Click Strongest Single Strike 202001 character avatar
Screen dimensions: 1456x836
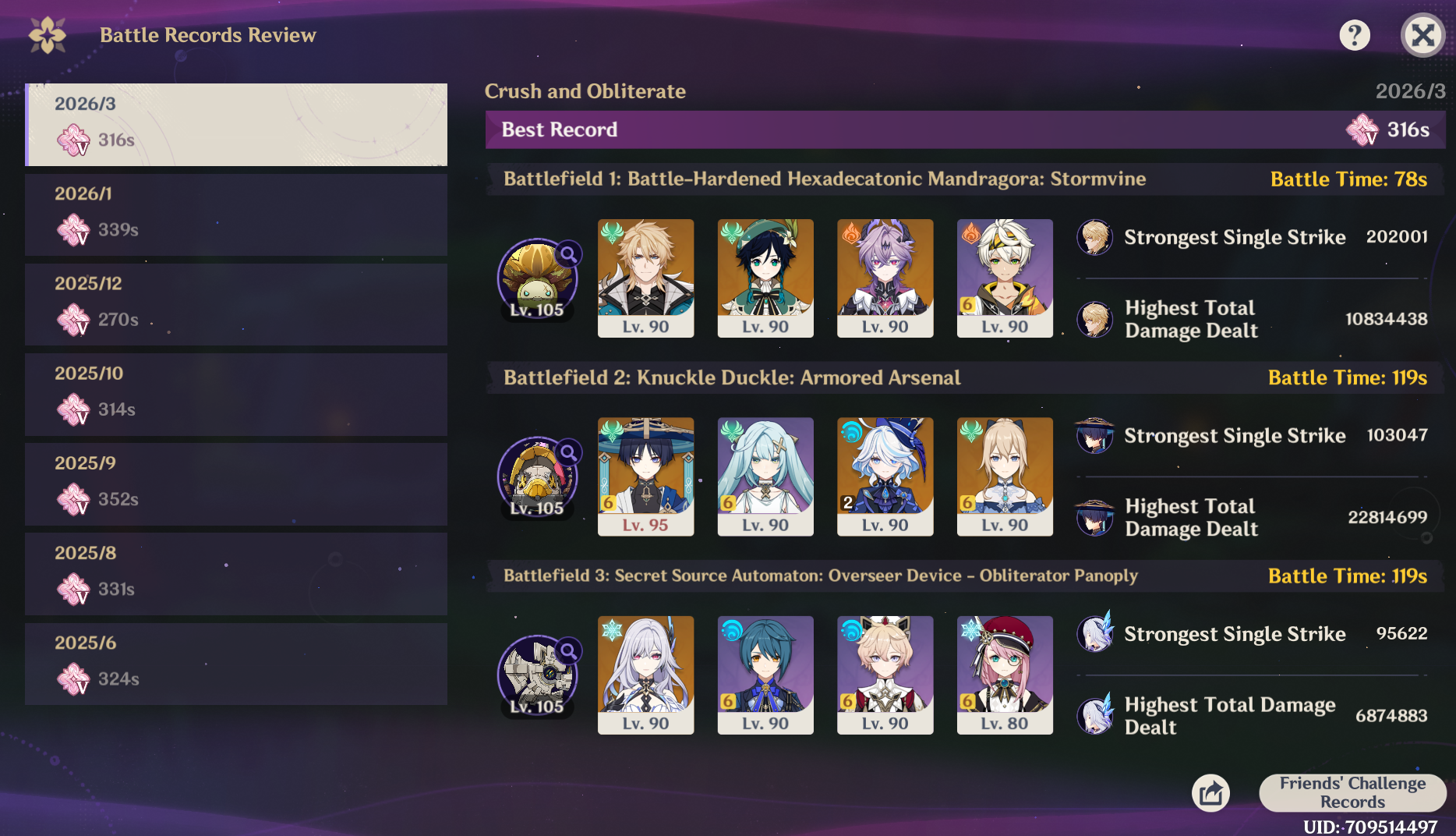[1094, 237]
